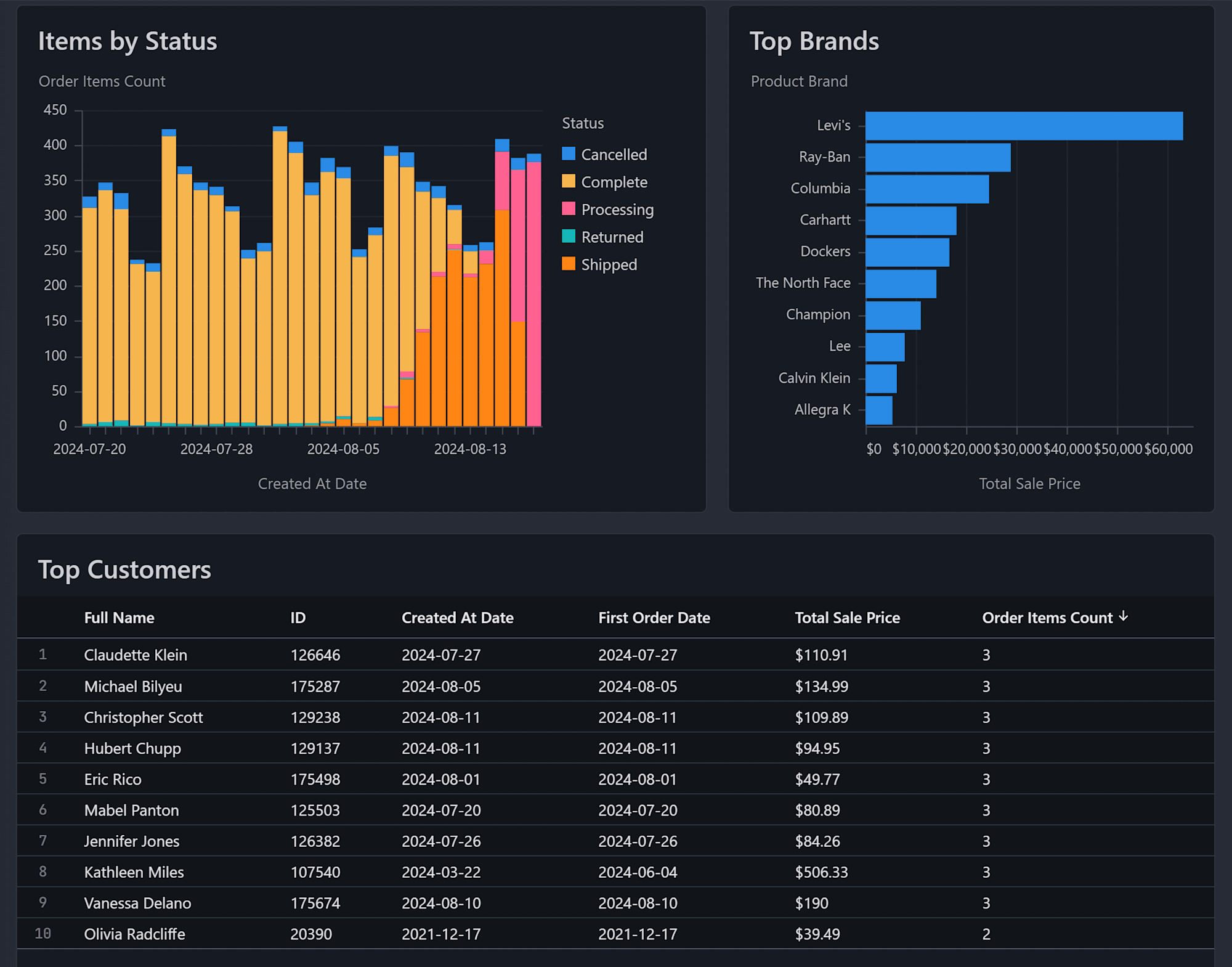Sort by Total Sale Price column header
Viewport: 1232px width, 967px height.
(847, 618)
